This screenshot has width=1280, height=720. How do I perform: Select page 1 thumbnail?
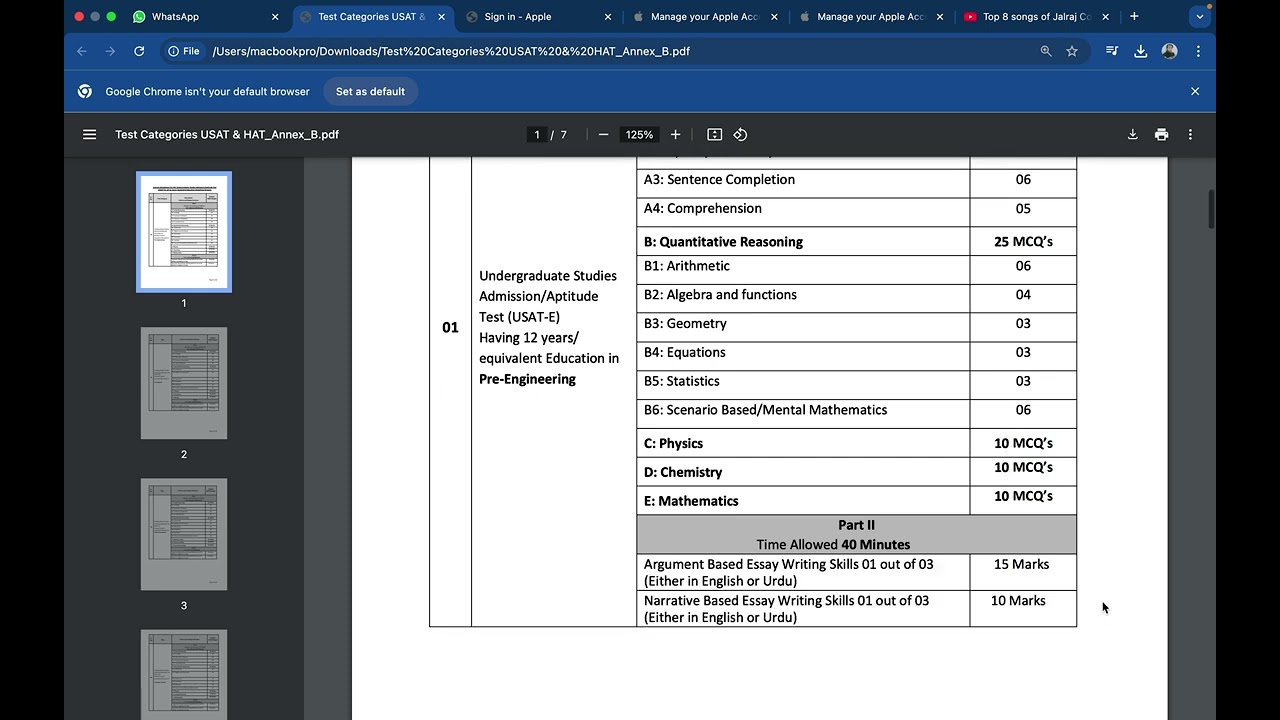(x=184, y=232)
